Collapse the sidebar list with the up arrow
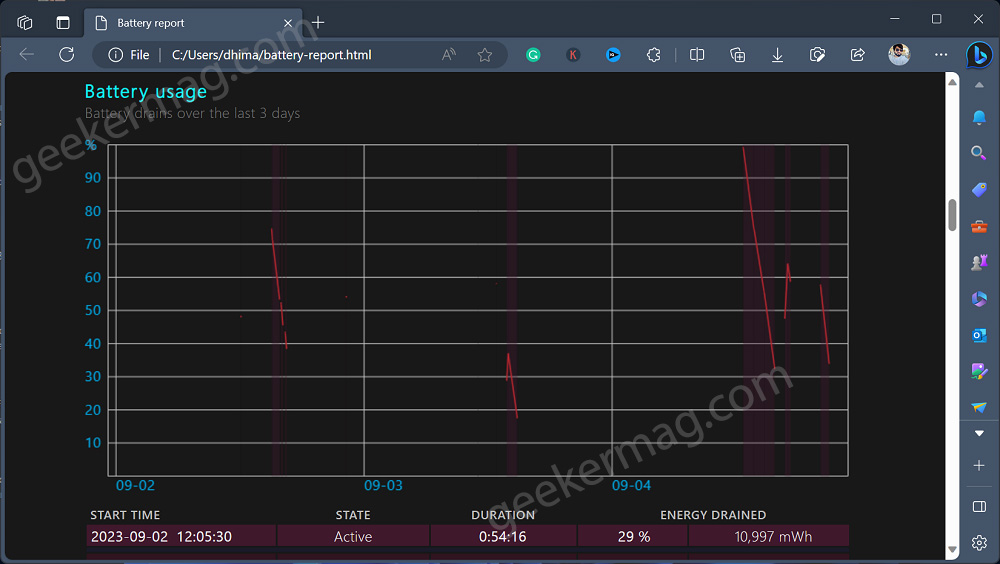 [x=979, y=85]
